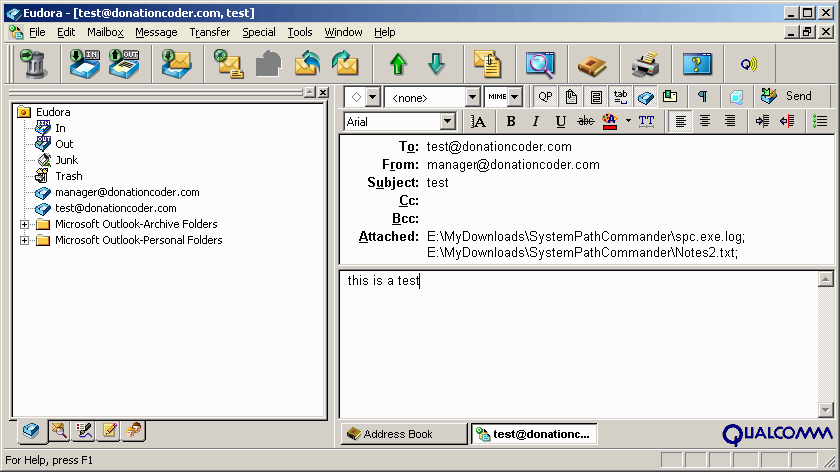Open the font size A icon
The height and width of the screenshot is (472, 840).
click(x=478, y=122)
